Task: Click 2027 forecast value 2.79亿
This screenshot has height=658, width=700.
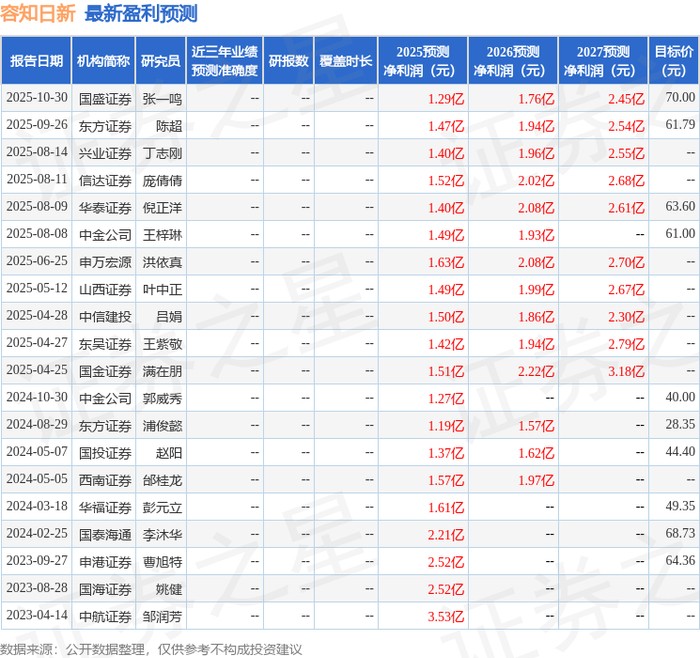Action: tap(626, 344)
